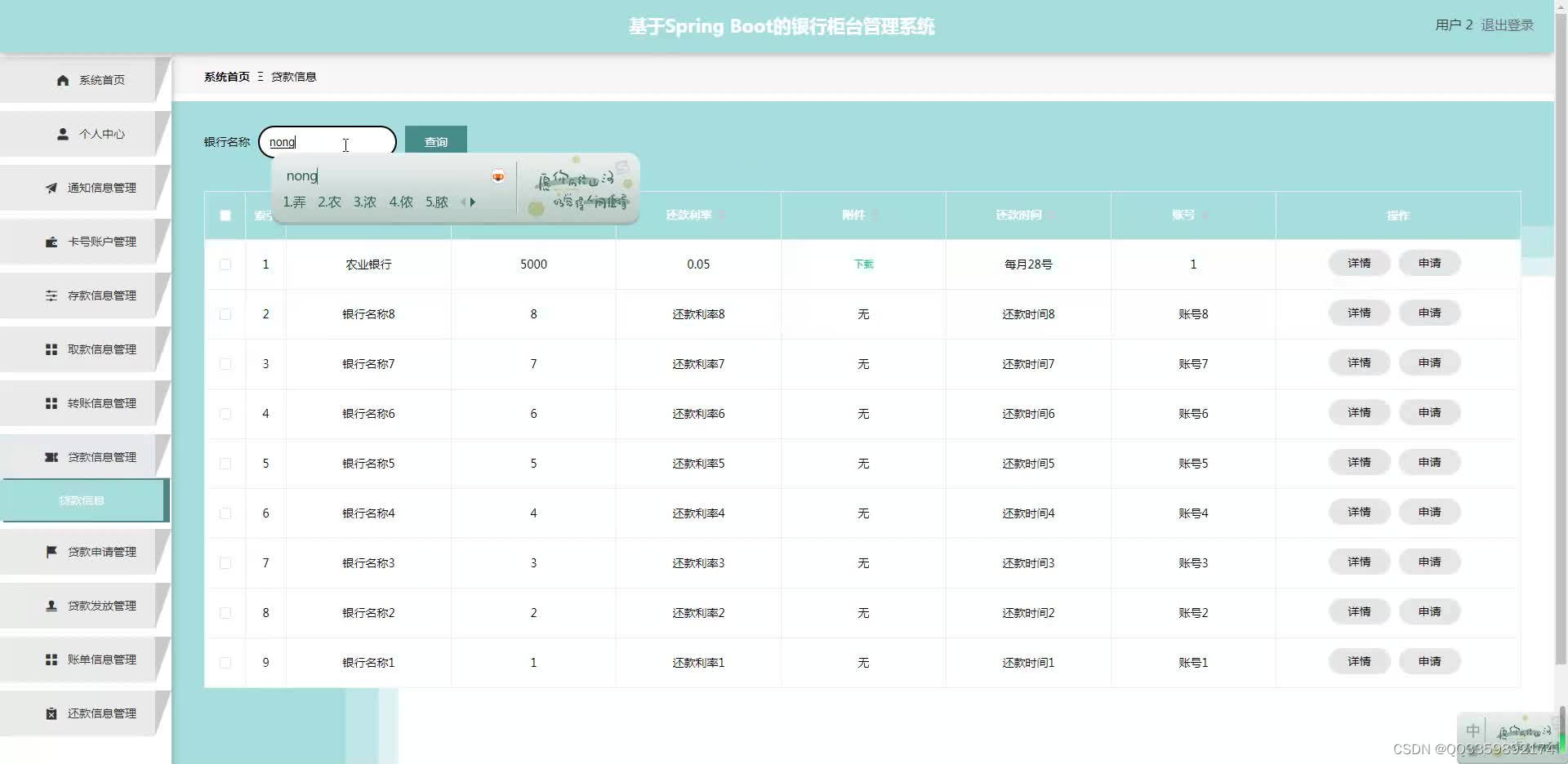Click the 还款时间8 cell
This screenshot has width=1568, height=764.
coord(1028,314)
